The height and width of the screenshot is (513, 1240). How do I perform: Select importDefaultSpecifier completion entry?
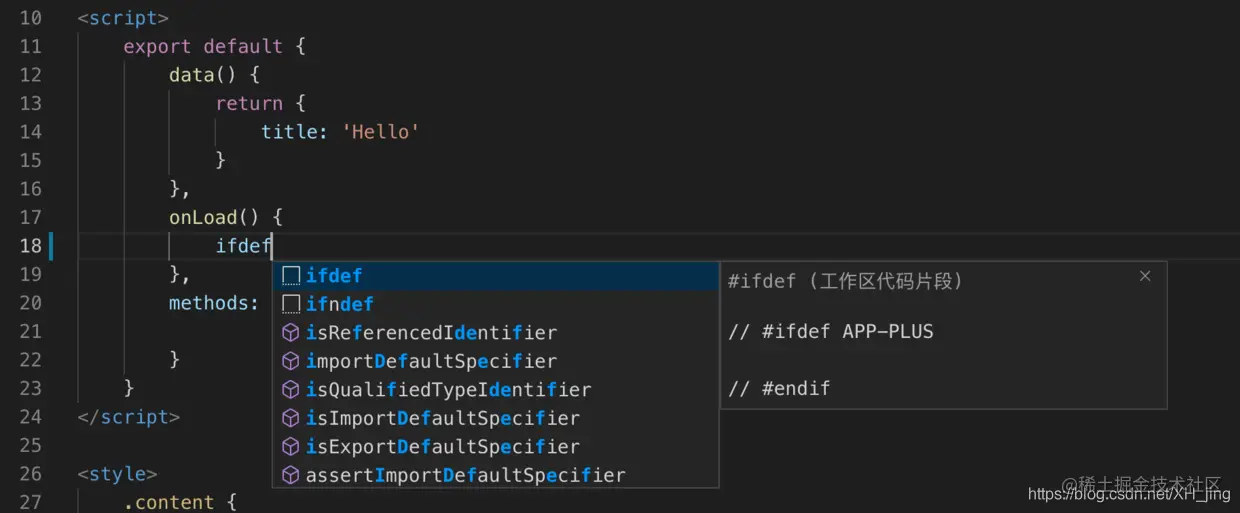[431, 361]
